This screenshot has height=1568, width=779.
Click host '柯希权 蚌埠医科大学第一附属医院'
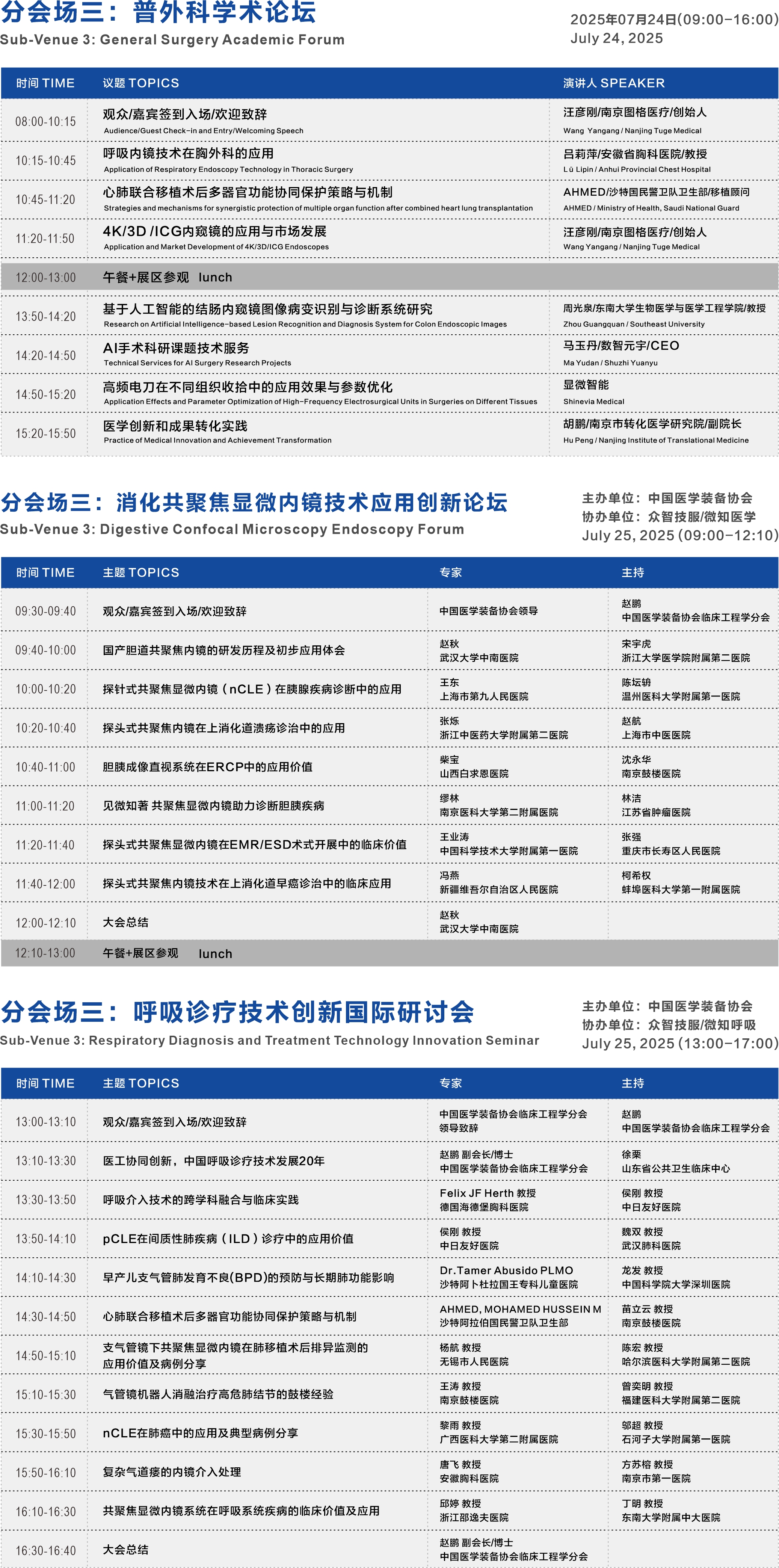pyautogui.click(x=681, y=882)
